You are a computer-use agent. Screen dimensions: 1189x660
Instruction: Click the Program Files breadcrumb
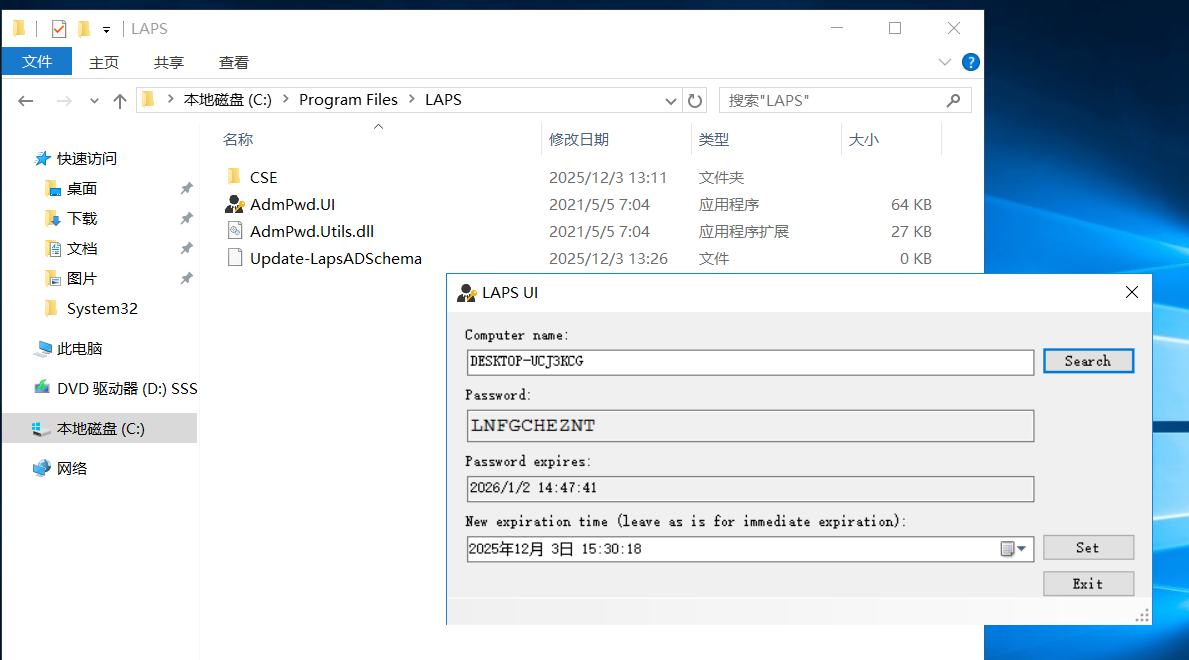(348, 100)
